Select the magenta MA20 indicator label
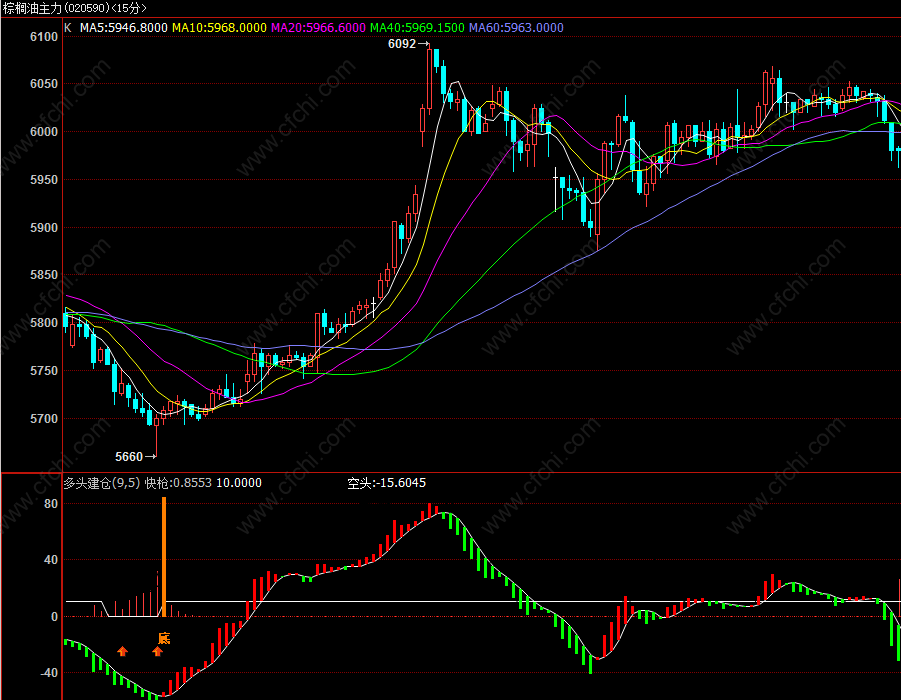The image size is (901, 700). [318, 28]
